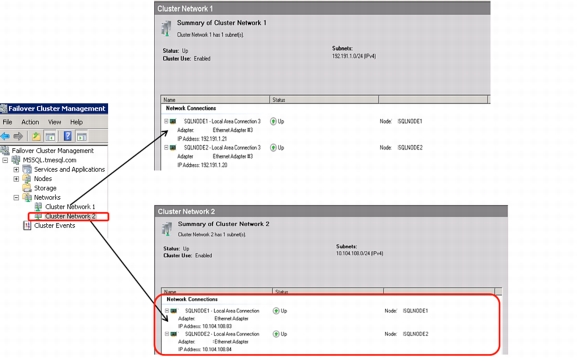This screenshot has width=578, height=361.
Task: Click the blue Help question mark icon
Action: (x=68, y=136)
